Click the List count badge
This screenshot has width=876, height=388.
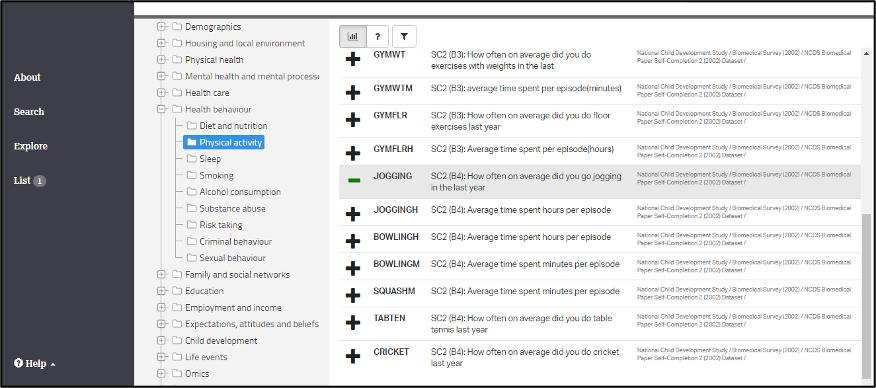pyautogui.click(x=39, y=181)
